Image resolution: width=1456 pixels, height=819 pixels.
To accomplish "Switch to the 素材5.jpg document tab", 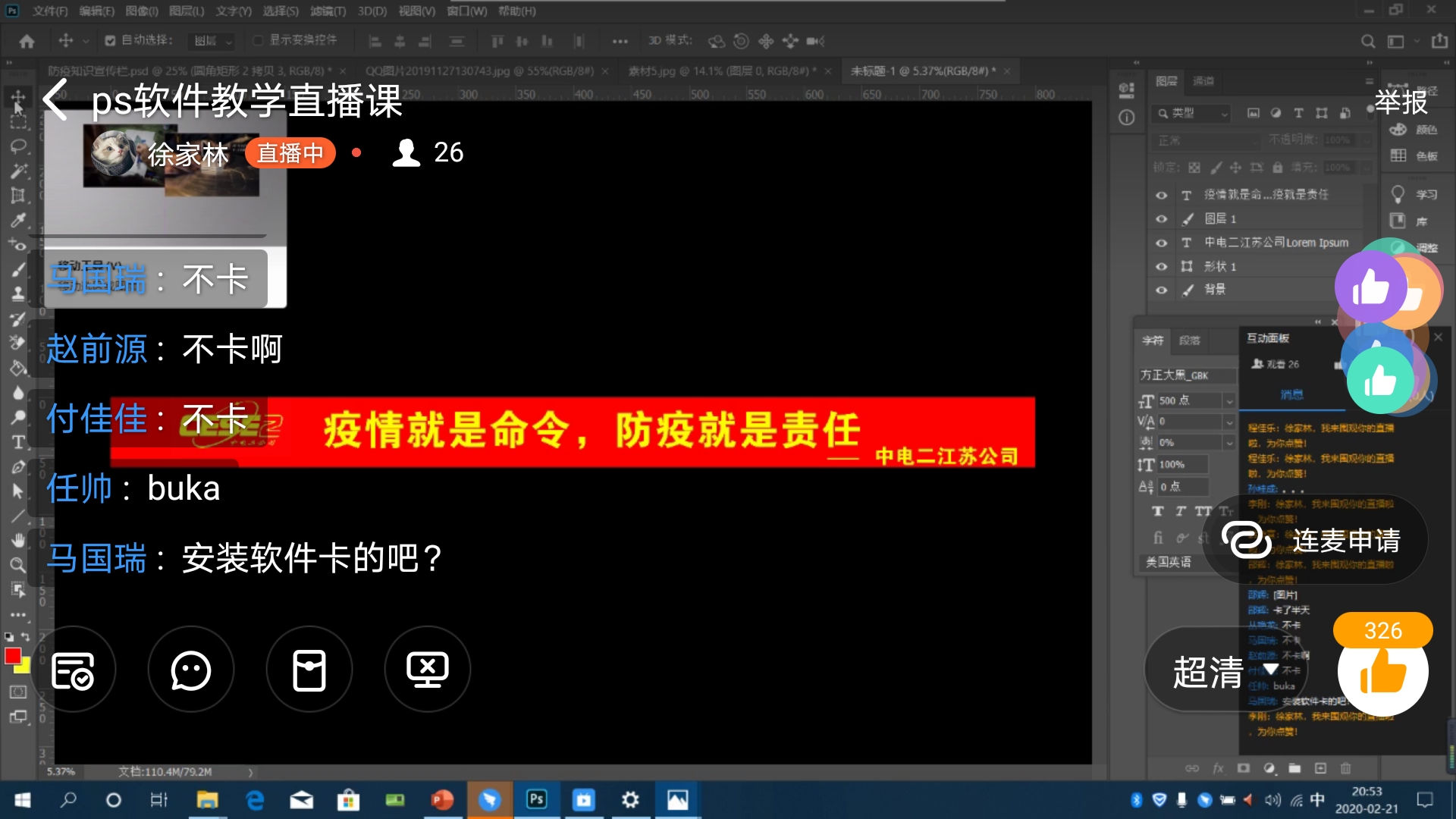I will coord(721,71).
